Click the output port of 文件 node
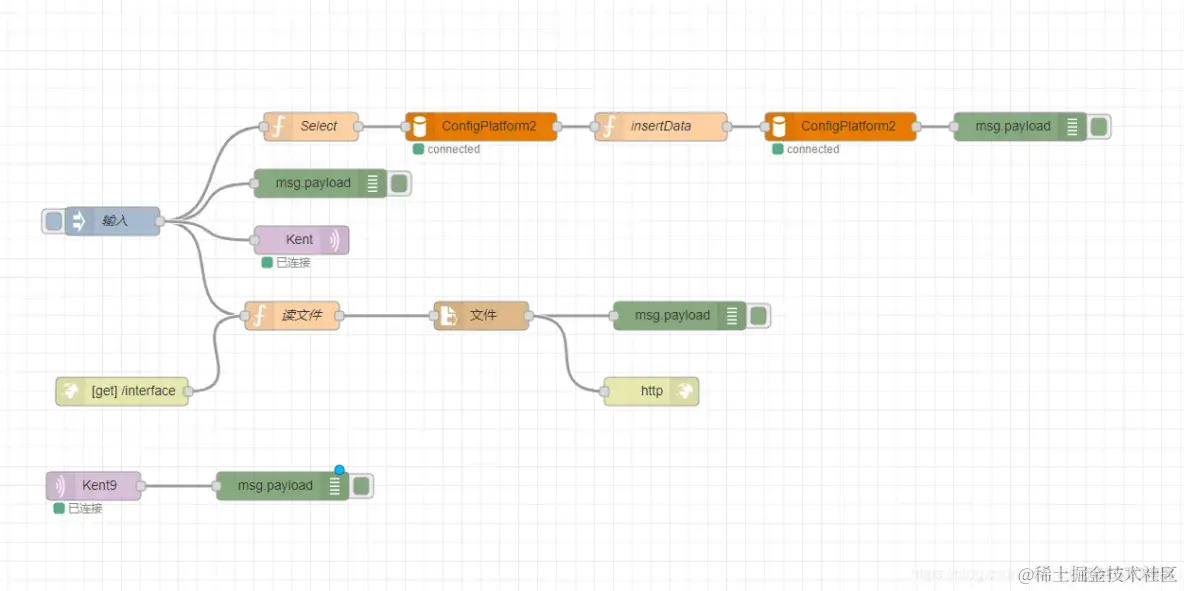The height and width of the screenshot is (591, 1184). pos(529,316)
